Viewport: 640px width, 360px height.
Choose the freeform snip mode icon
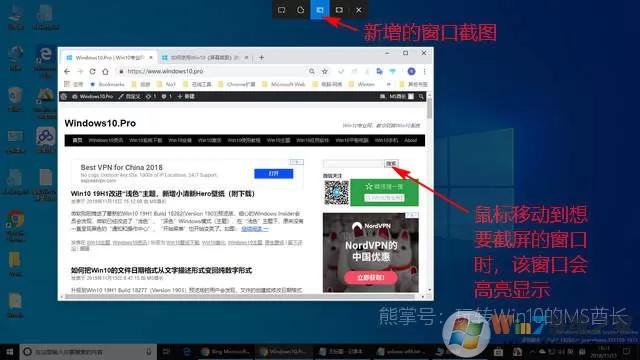click(x=301, y=10)
